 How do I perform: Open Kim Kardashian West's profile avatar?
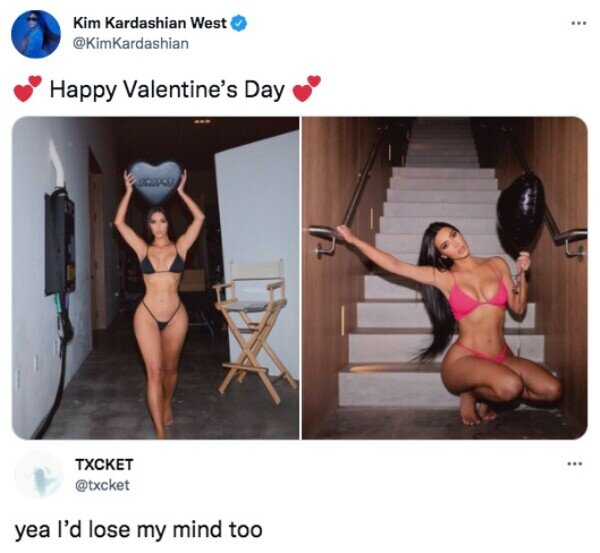(x=36, y=34)
